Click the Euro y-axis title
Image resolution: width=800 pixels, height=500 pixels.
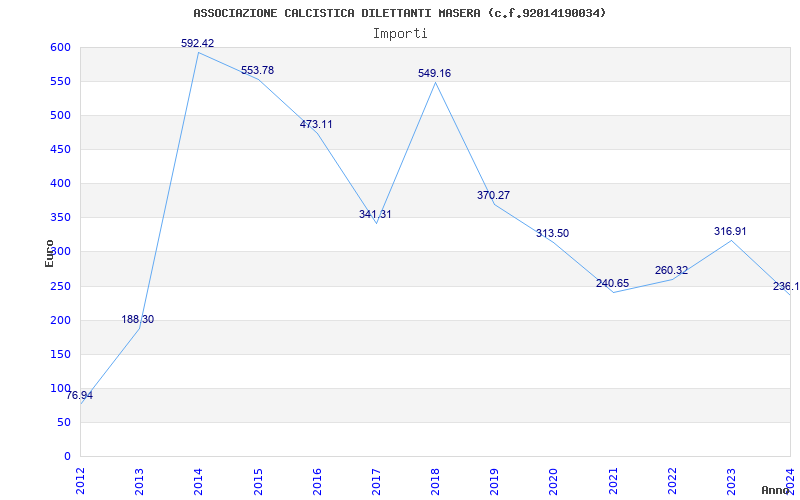pyautogui.click(x=49, y=254)
